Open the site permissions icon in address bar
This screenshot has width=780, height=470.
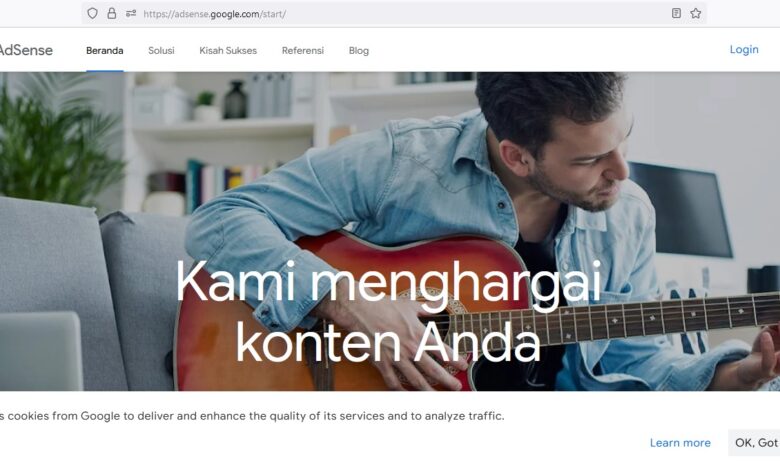coord(131,13)
